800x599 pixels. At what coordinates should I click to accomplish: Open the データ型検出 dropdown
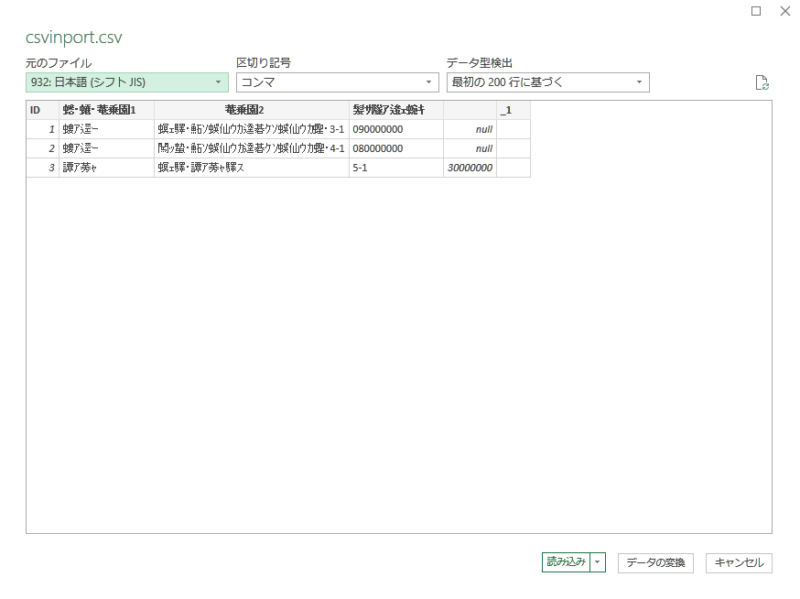pos(547,82)
